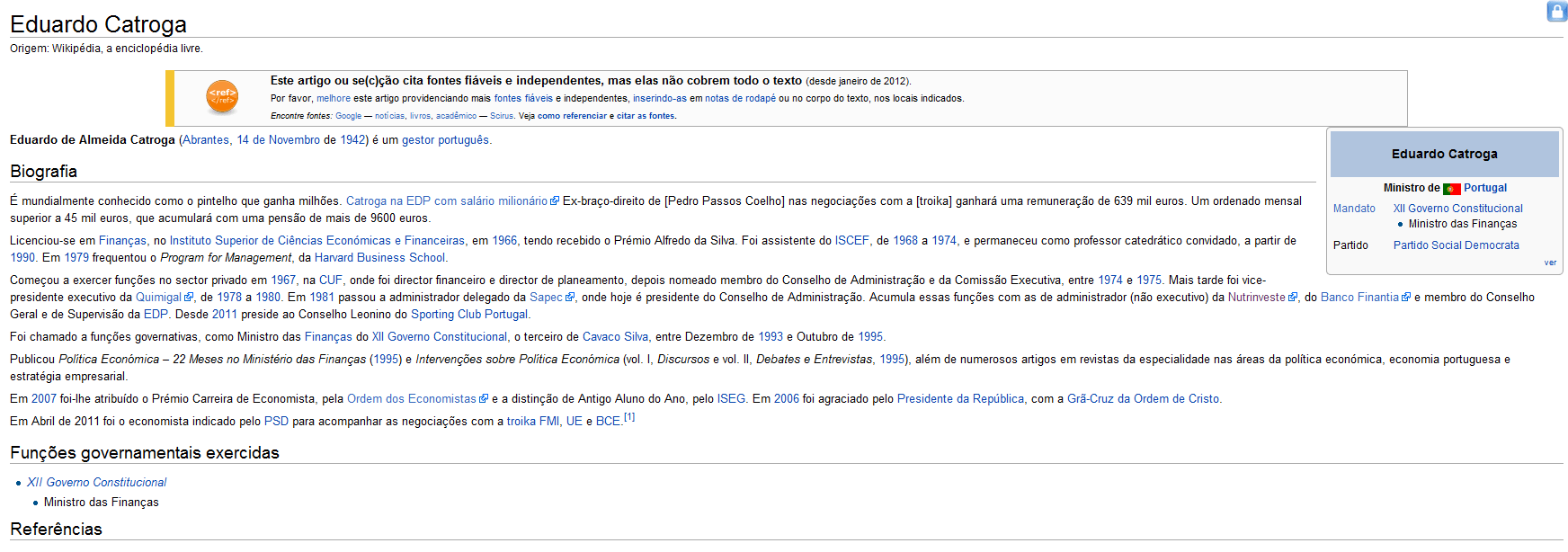Click the padlock protection icon

(x=1556, y=12)
